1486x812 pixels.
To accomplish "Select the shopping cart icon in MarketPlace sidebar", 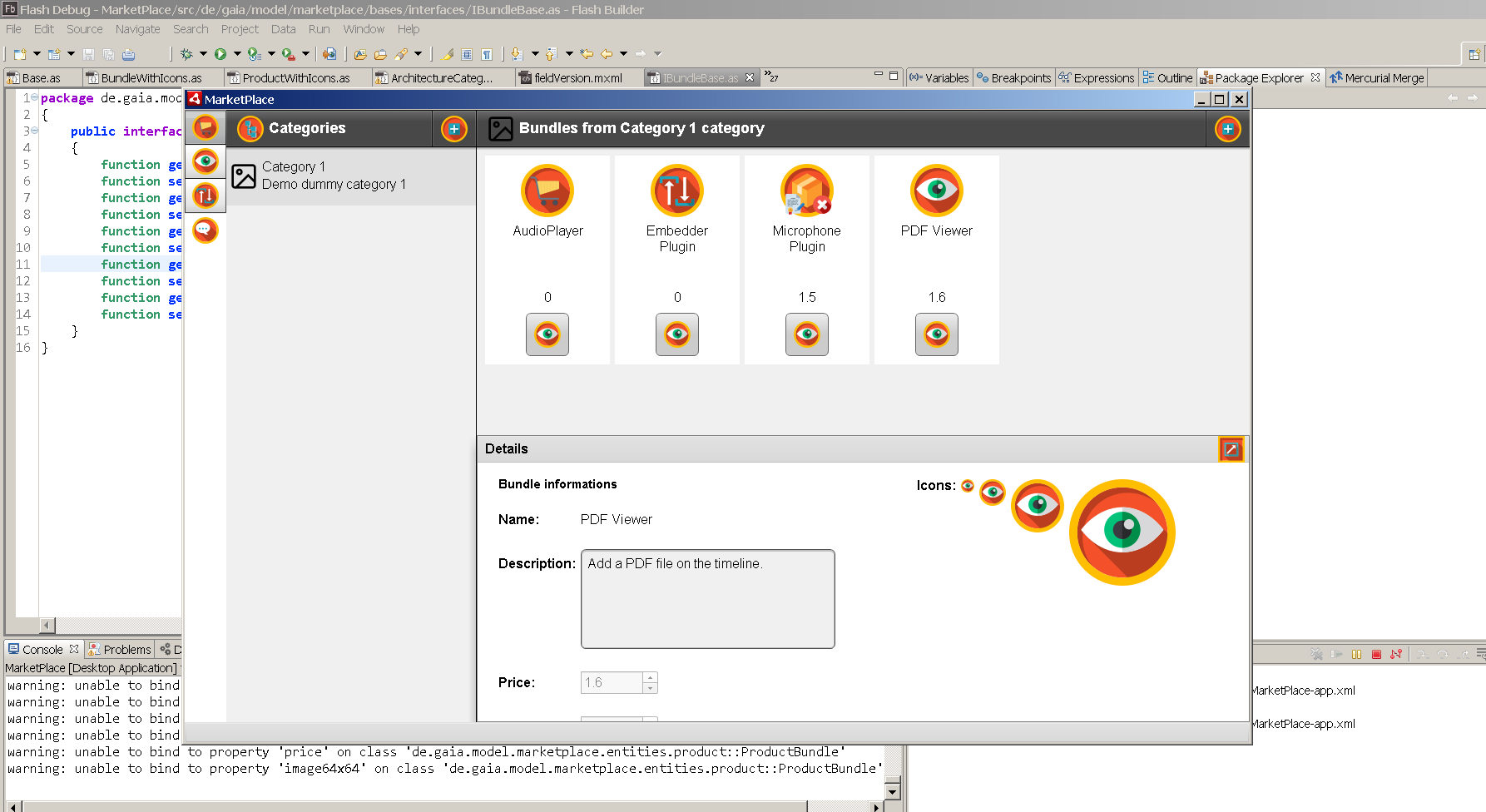I will 206,128.
